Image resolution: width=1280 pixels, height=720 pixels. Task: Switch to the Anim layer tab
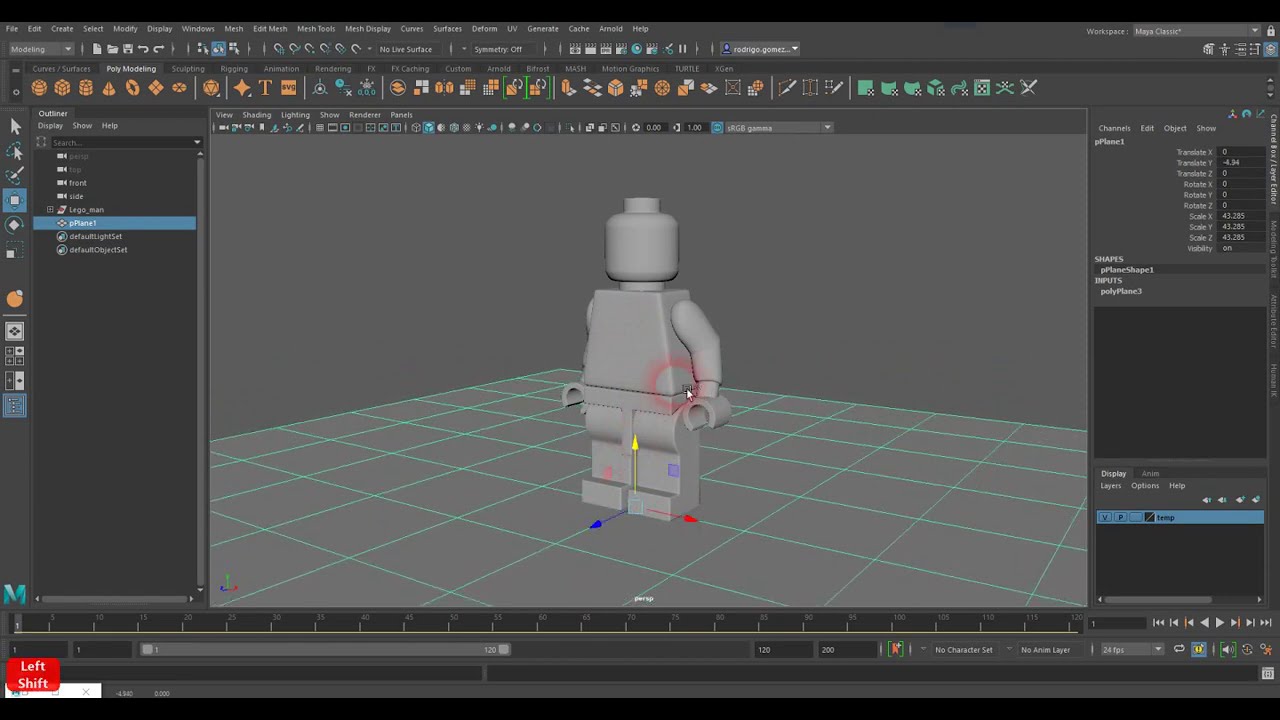pyautogui.click(x=1150, y=474)
